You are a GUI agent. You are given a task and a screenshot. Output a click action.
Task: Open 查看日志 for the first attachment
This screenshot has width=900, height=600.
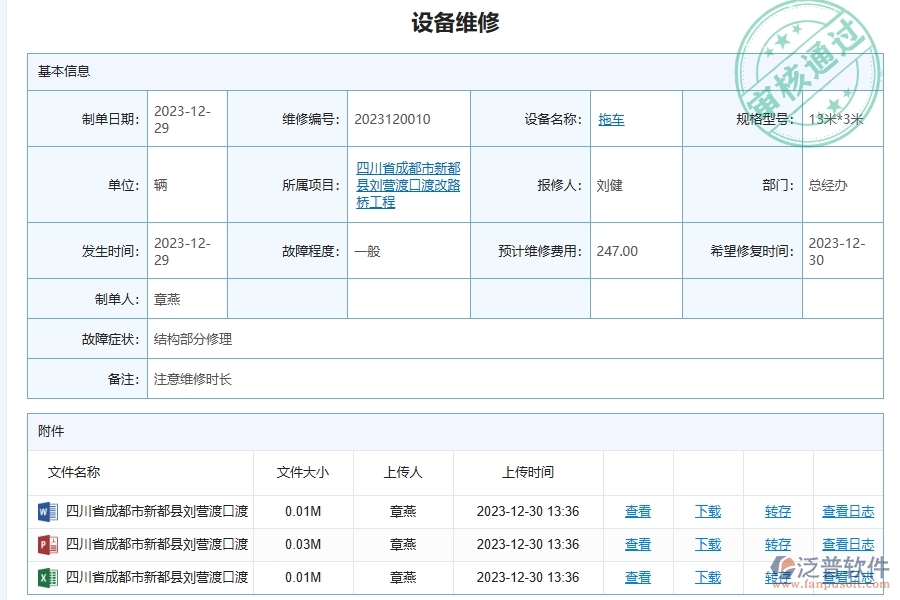pyautogui.click(x=847, y=511)
